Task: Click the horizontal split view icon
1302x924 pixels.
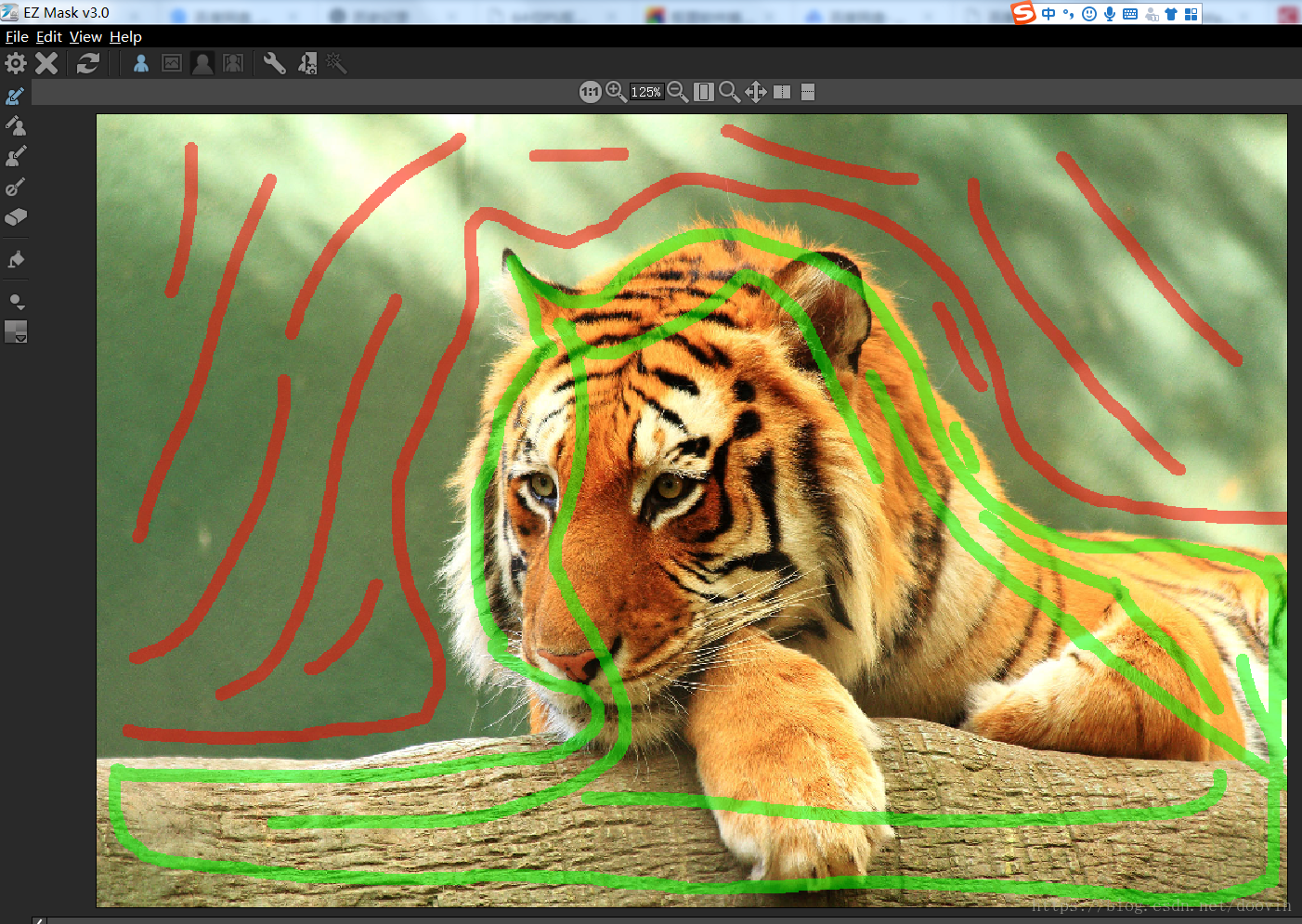Action: (x=808, y=92)
